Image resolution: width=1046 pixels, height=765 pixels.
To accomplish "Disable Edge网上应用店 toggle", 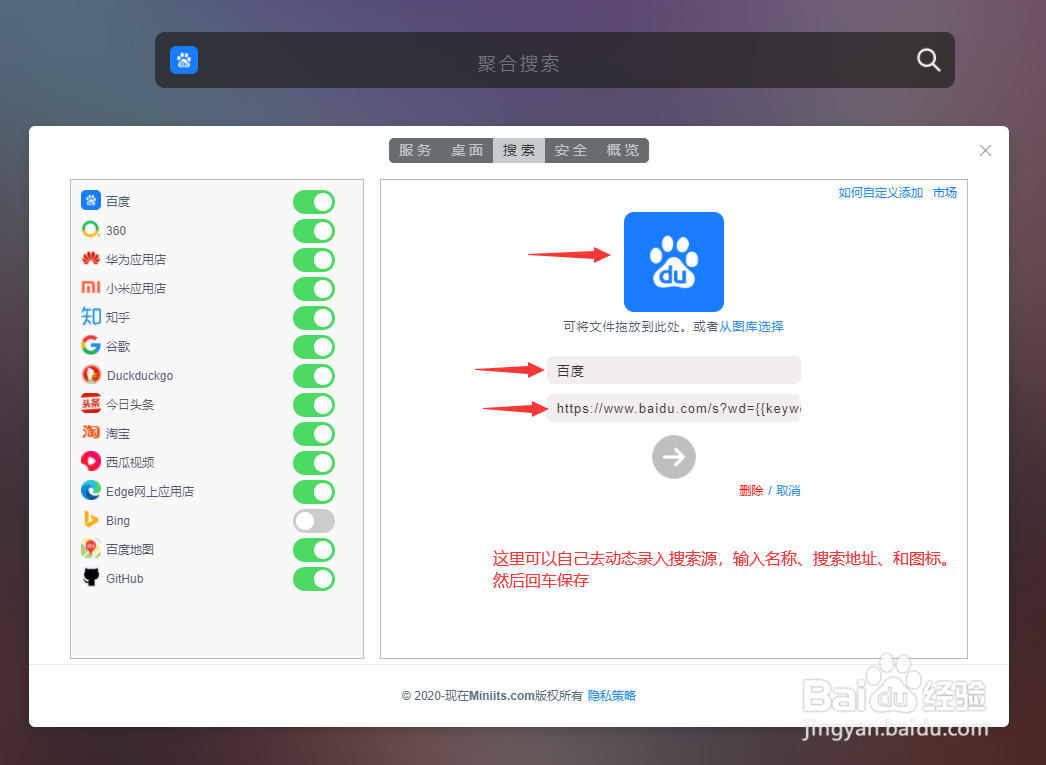I will click(x=314, y=492).
